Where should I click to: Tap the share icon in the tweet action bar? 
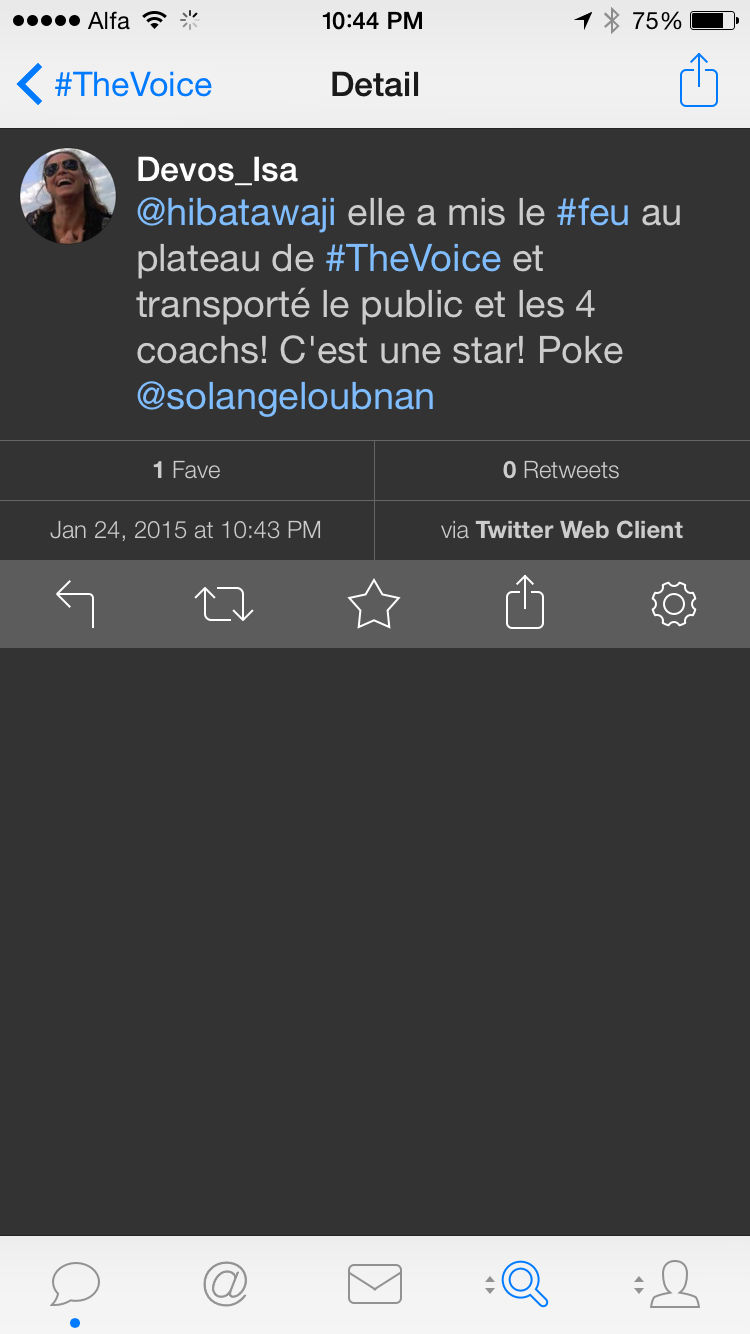tap(525, 604)
